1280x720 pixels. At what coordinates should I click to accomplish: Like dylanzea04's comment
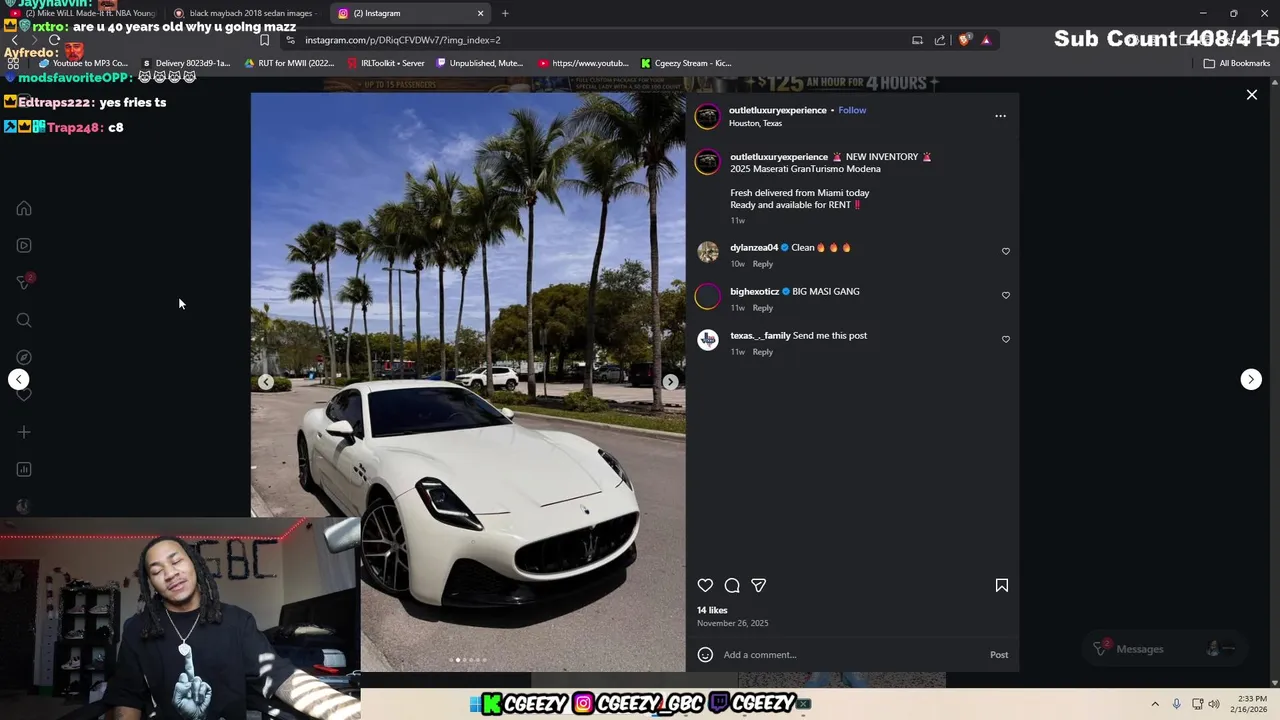click(x=1005, y=252)
